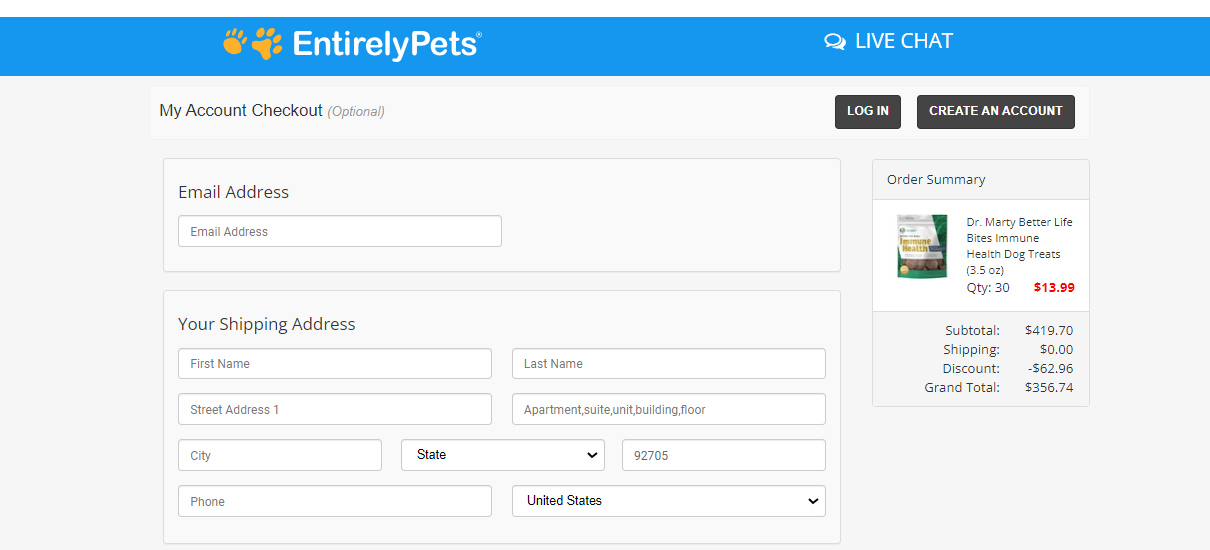Click the Last Name field
1210x550 pixels.
point(669,363)
